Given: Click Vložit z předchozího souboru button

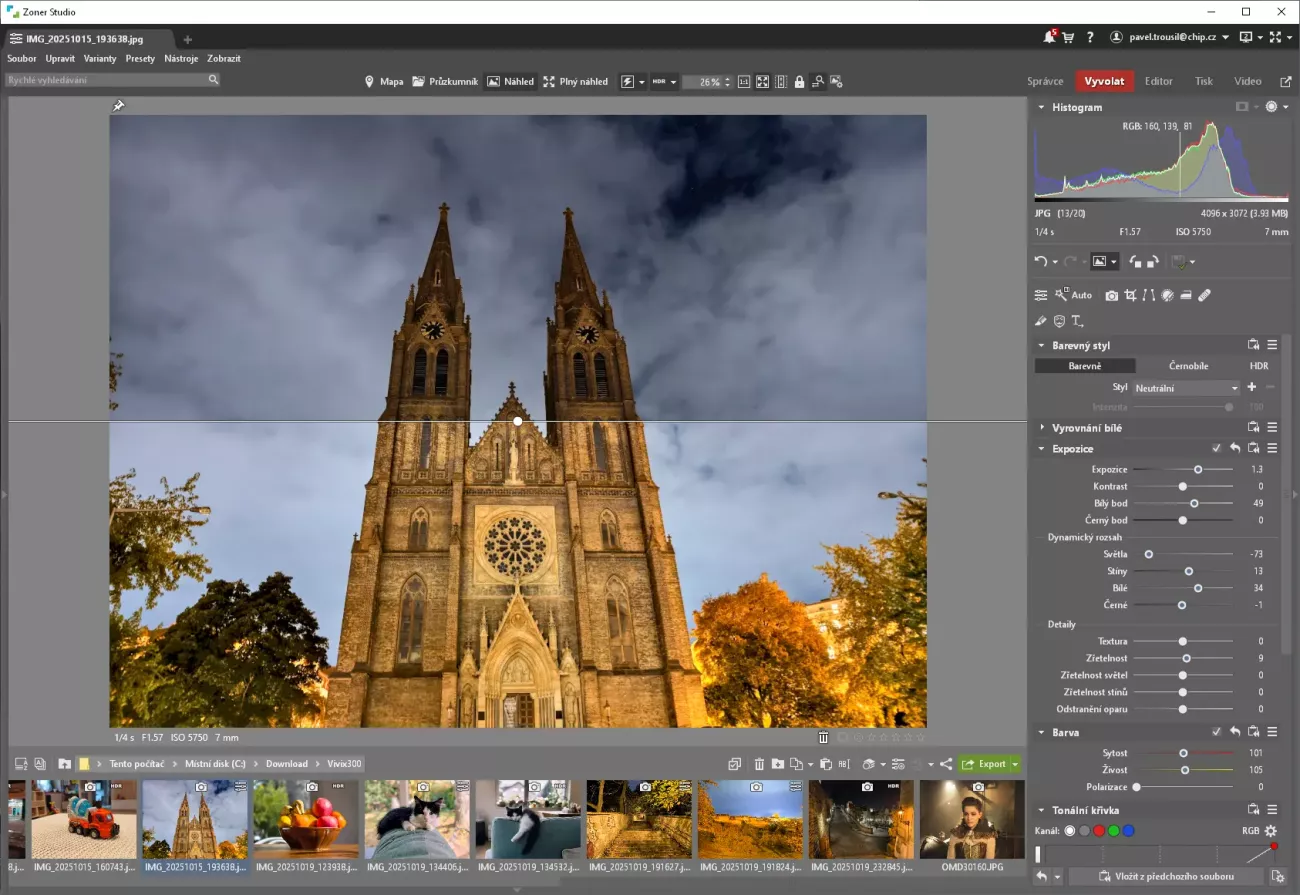Looking at the screenshot, I should pyautogui.click(x=1165, y=877).
